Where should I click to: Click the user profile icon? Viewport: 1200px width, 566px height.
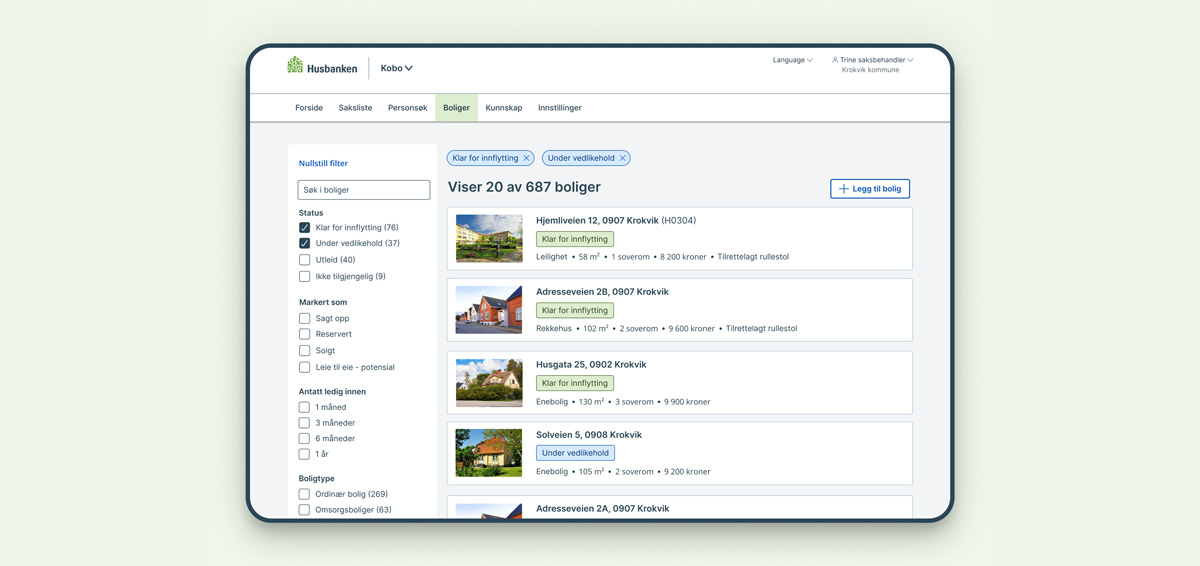(835, 60)
